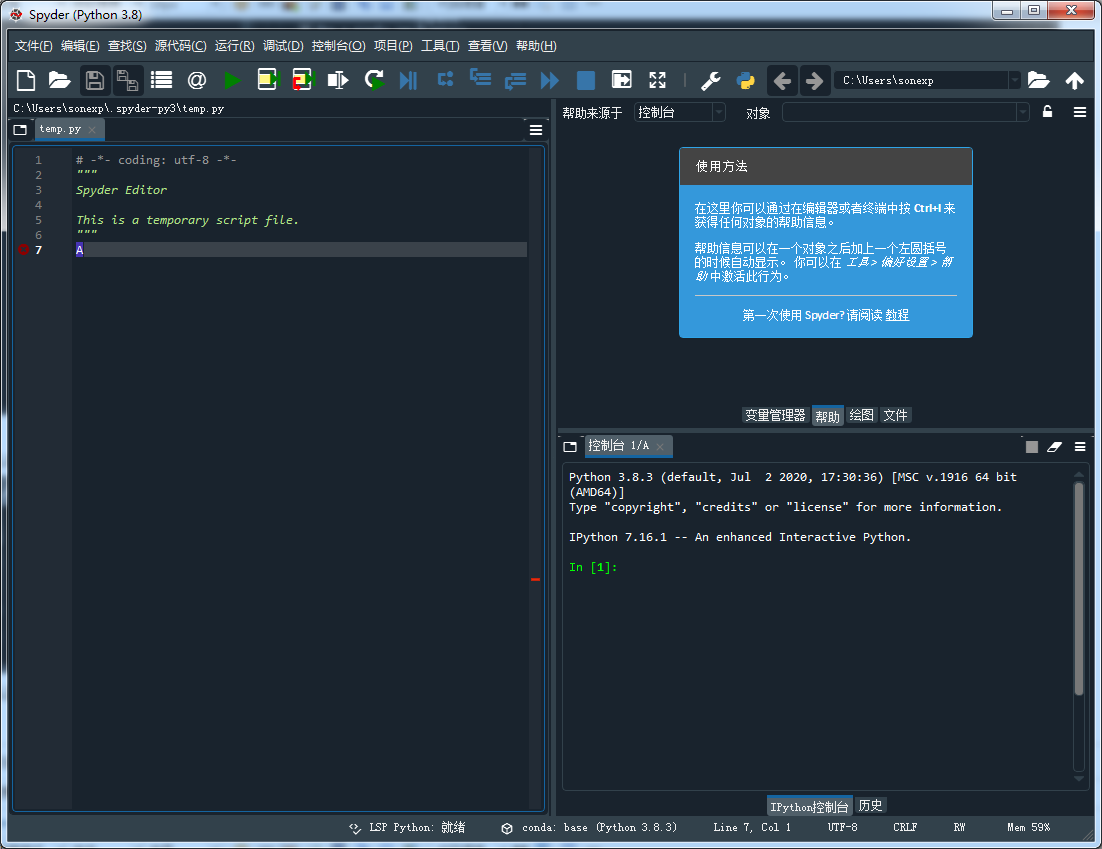Switch to 绘图 tab

click(862, 415)
